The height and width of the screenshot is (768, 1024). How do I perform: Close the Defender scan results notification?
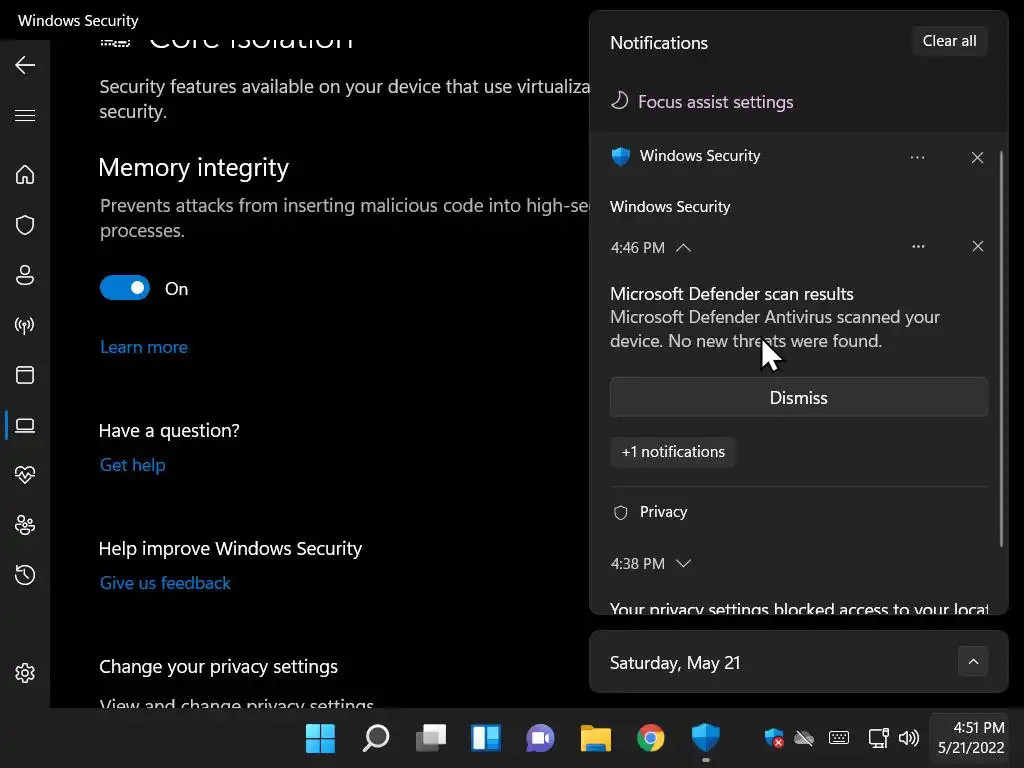(x=977, y=246)
